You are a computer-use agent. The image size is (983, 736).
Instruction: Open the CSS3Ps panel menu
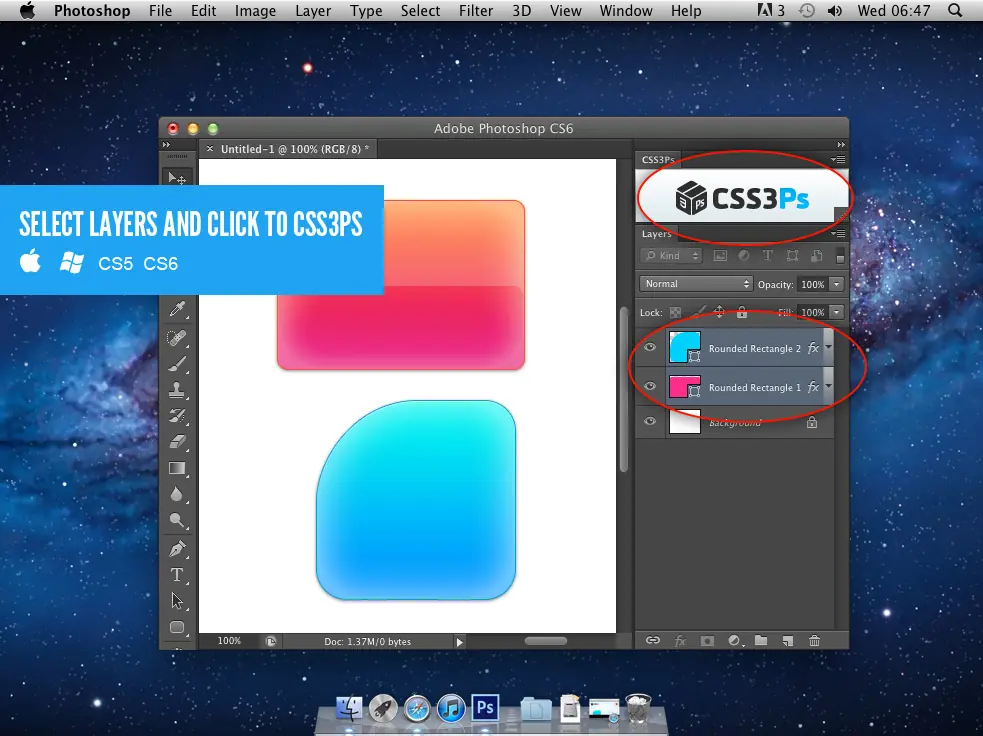(x=838, y=159)
